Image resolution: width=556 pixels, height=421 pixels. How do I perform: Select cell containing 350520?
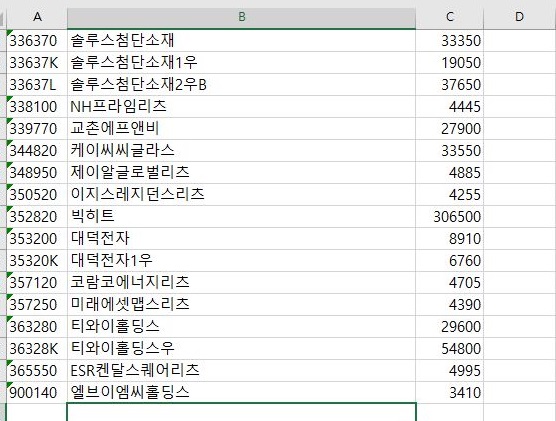click(x=37, y=195)
